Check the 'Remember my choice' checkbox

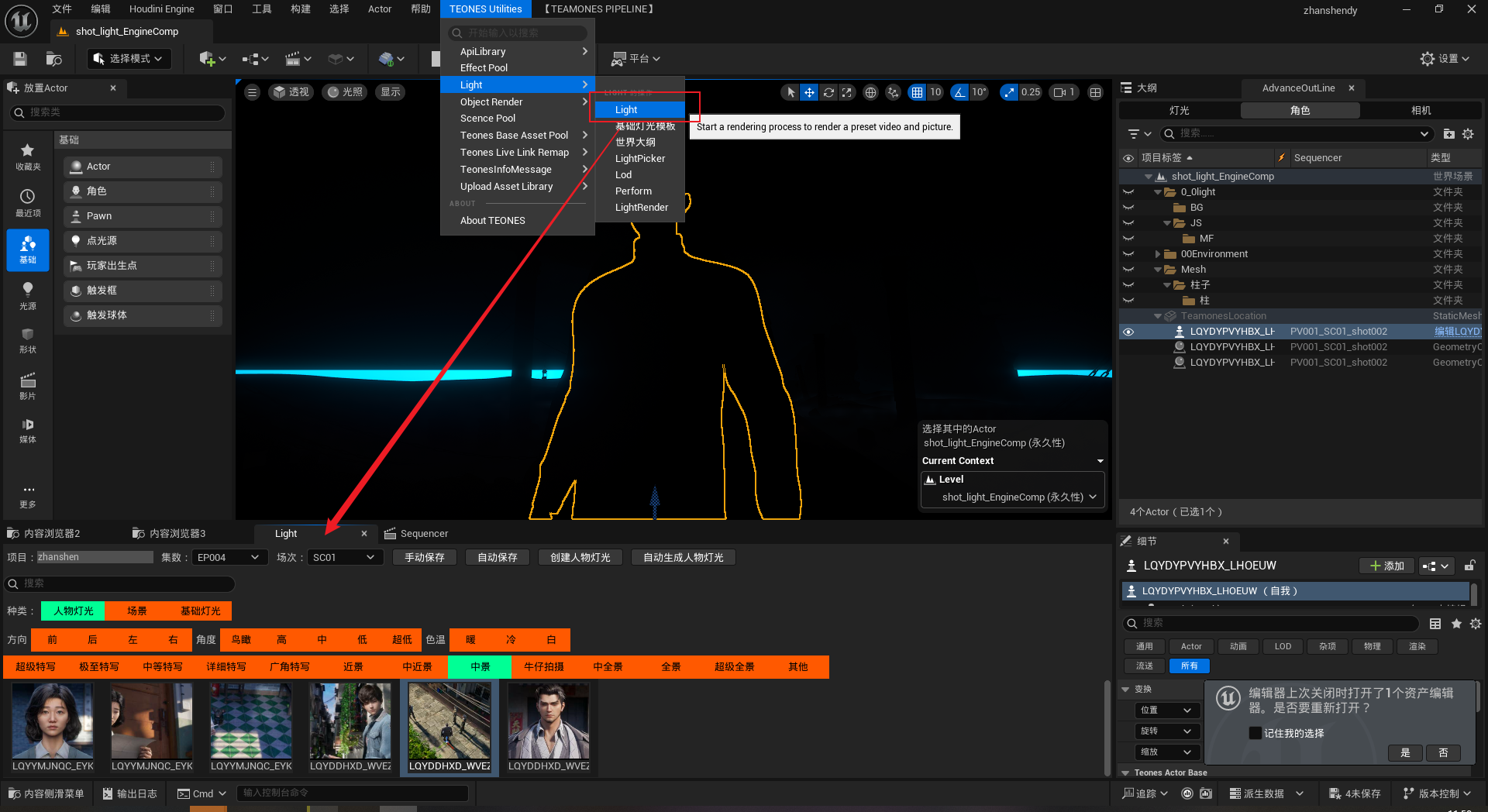[1255, 733]
